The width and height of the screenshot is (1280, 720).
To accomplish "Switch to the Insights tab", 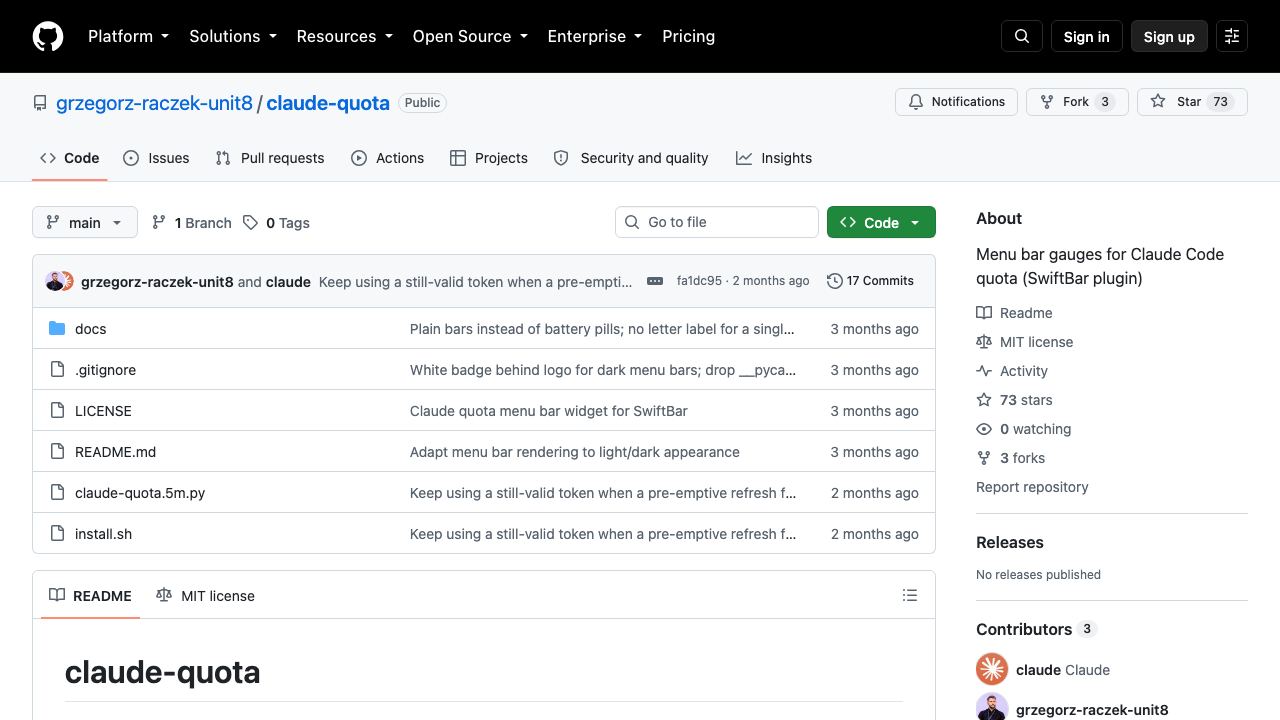I will tap(774, 158).
